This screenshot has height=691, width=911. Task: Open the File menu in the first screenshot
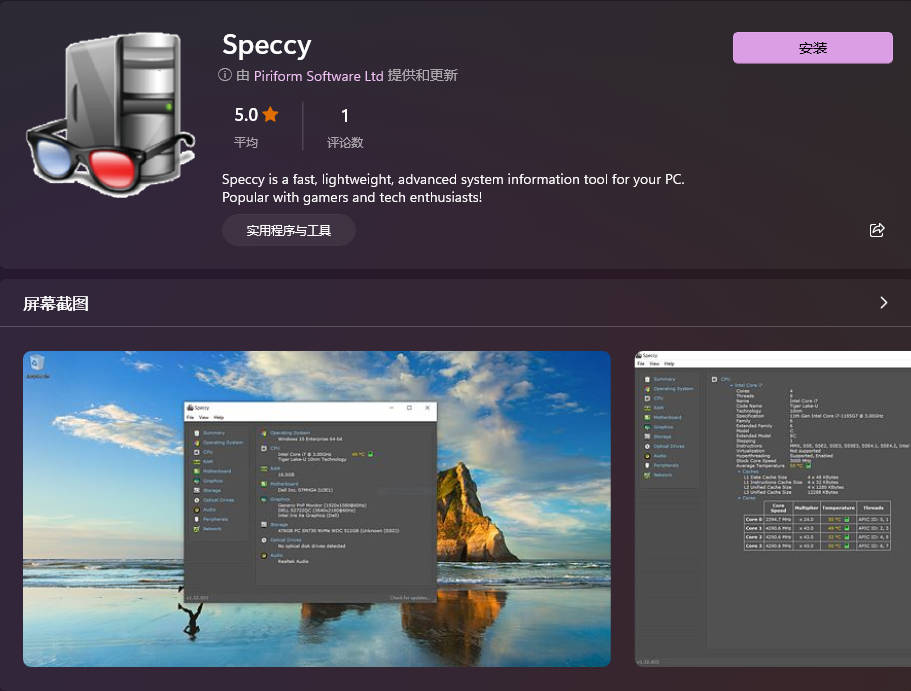pyautogui.click(x=190, y=417)
